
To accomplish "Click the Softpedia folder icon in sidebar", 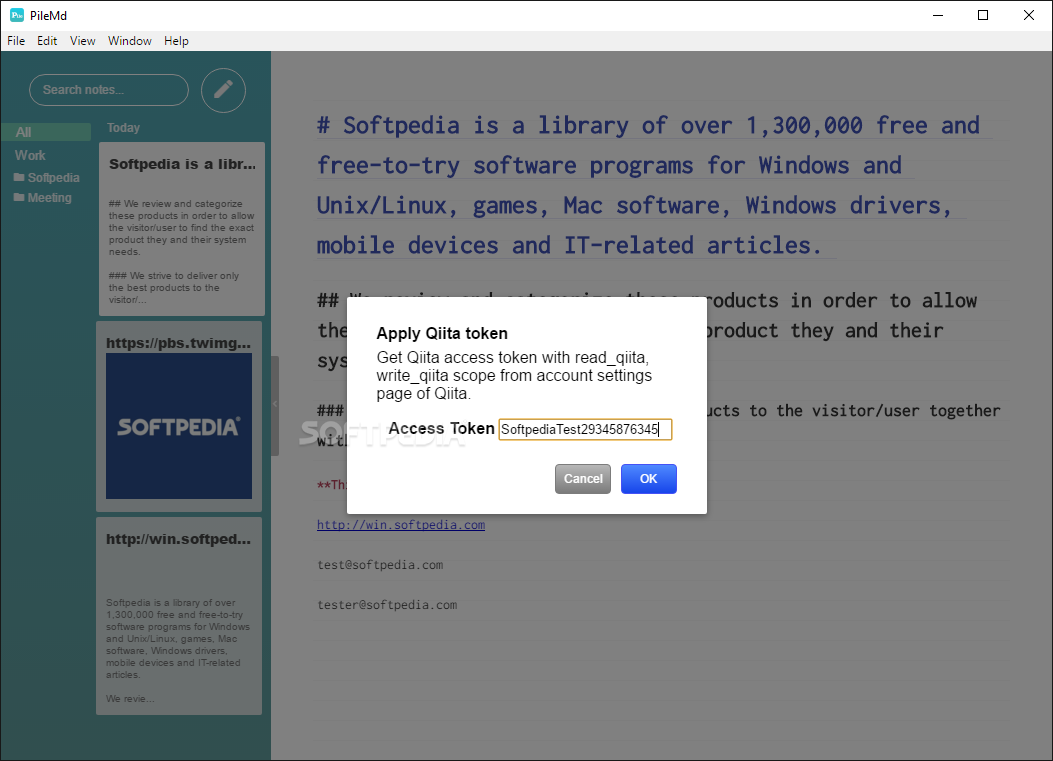I will (19, 177).
